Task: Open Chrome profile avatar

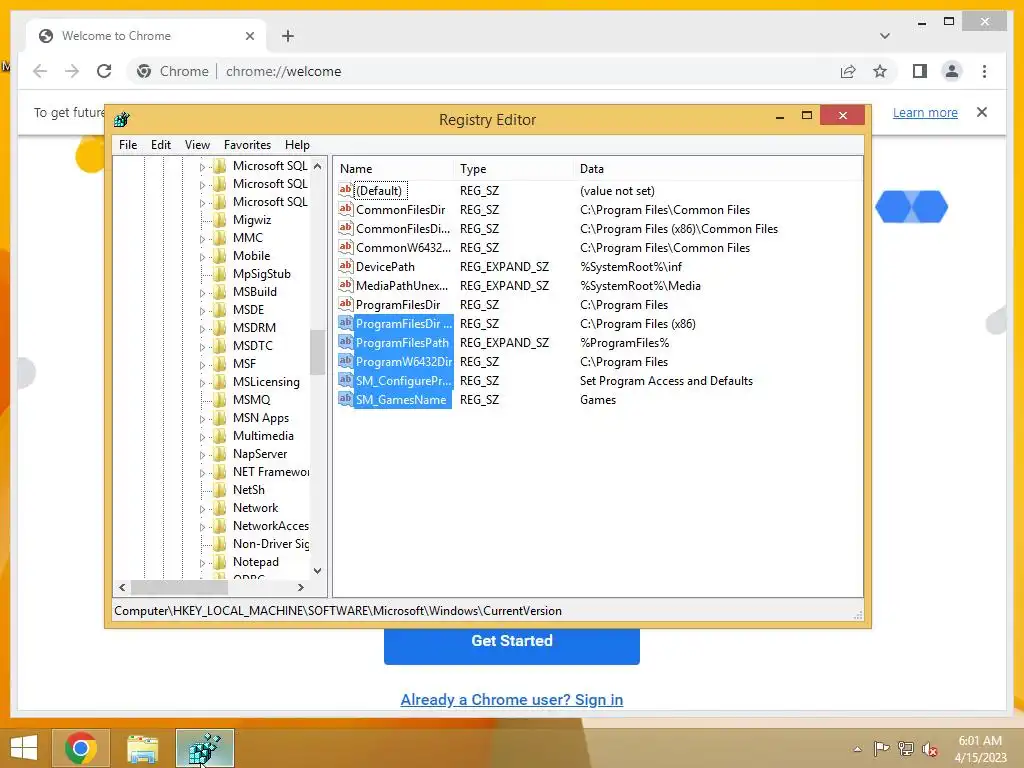Action: 952,71
